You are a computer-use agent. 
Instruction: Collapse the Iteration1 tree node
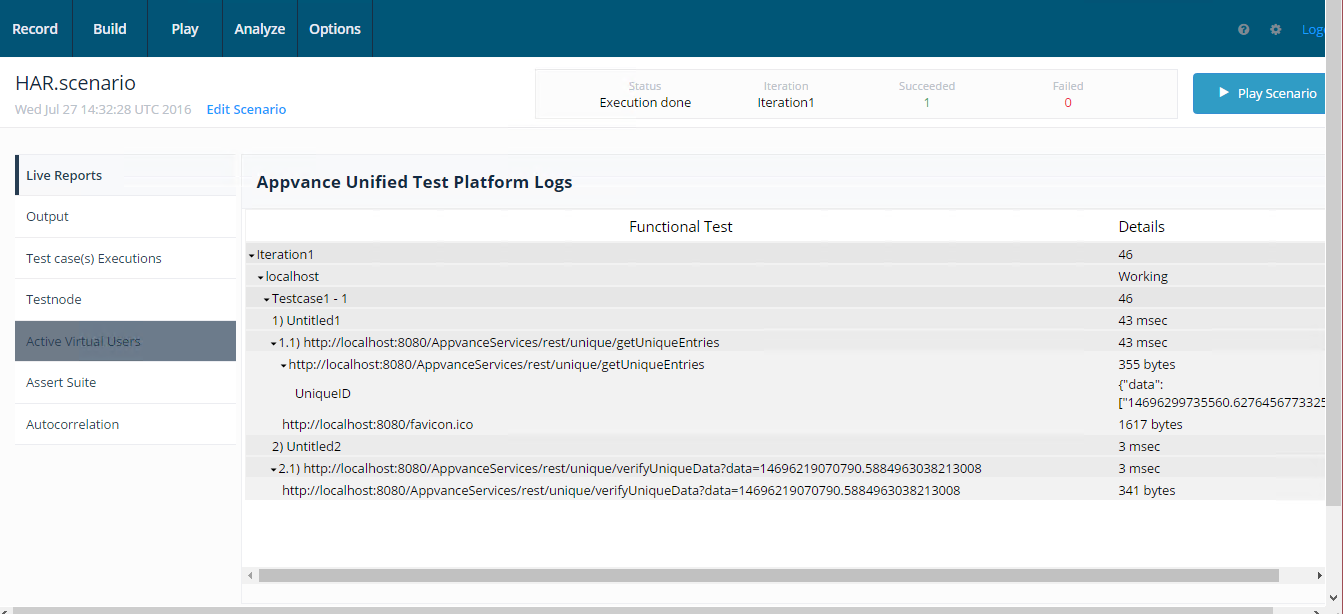click(x=252, y=255)
